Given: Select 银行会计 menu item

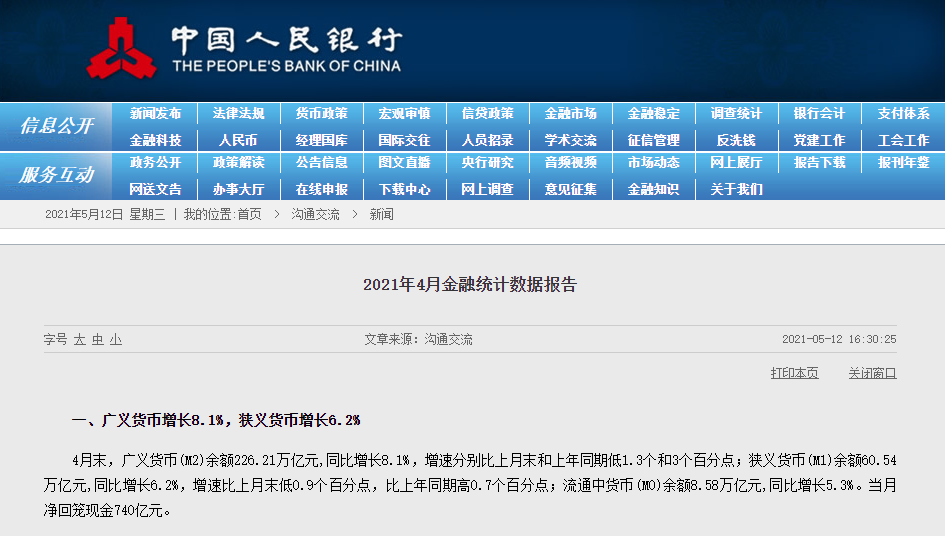Looking at the screenshot, I should point(820,113).
